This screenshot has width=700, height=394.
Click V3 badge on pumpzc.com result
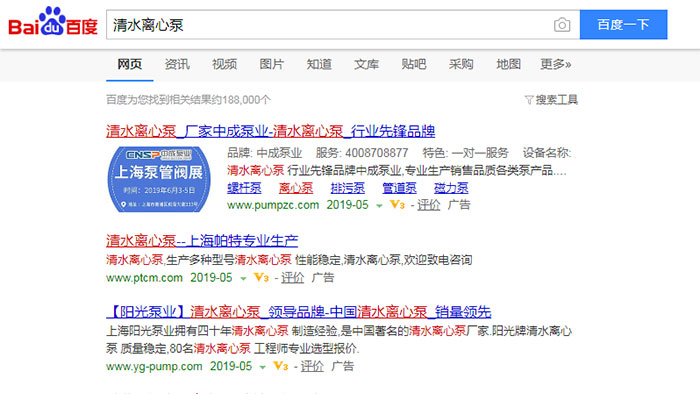coord(397,205)
